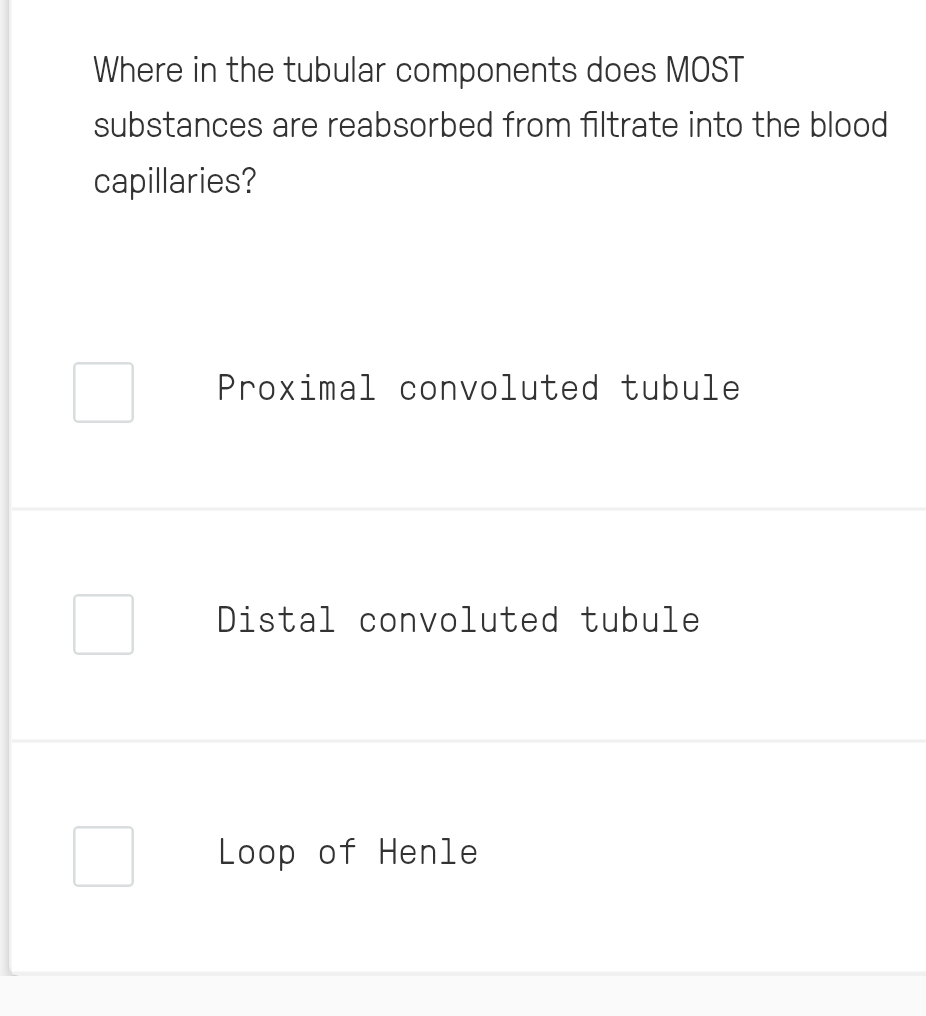Check the Distal convoluted tubule checkbox

pyautogui.click(x=103, y=624)
